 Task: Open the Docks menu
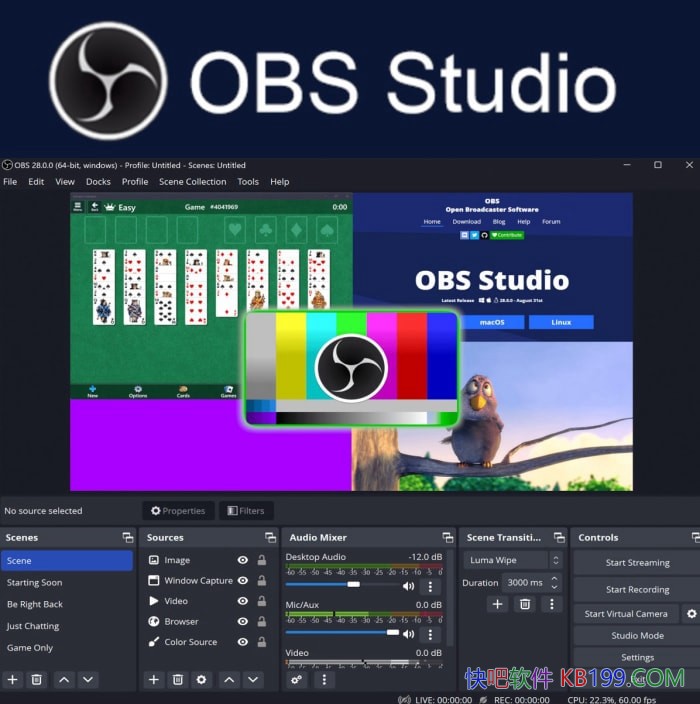tap(98, 182)
